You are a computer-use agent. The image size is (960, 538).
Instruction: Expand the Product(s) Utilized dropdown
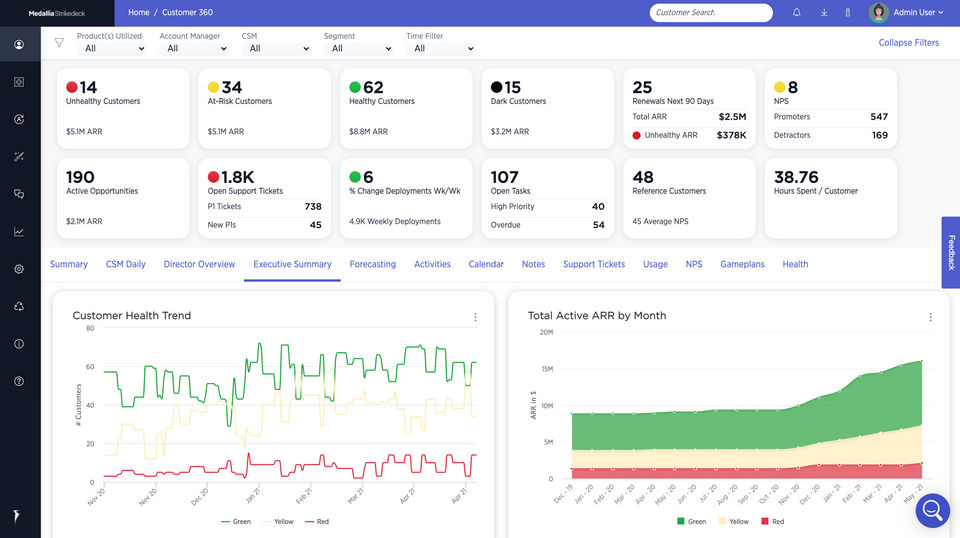point(111,48)
